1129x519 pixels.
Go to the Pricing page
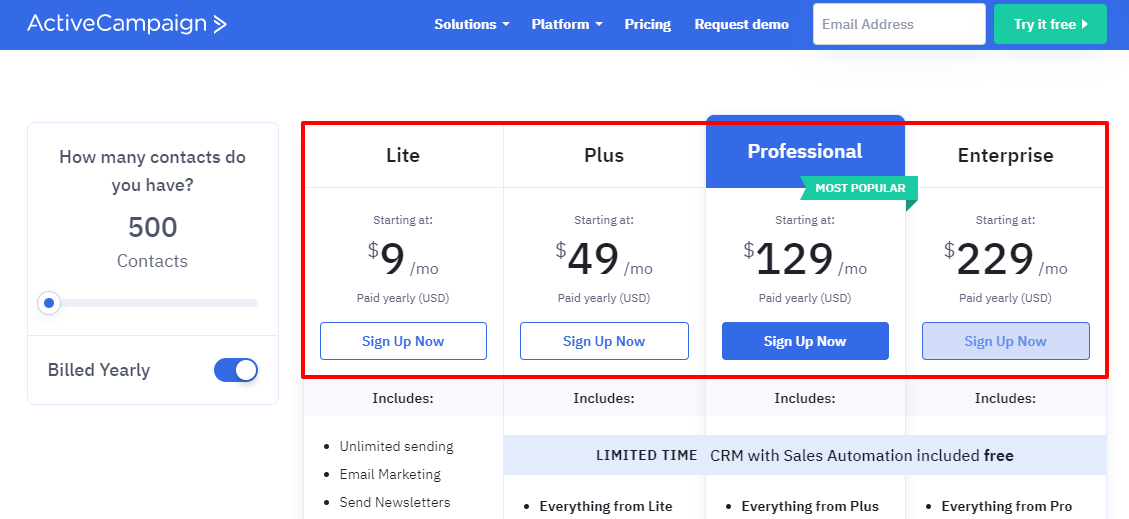pyautogui.click(x=648, y=24)
